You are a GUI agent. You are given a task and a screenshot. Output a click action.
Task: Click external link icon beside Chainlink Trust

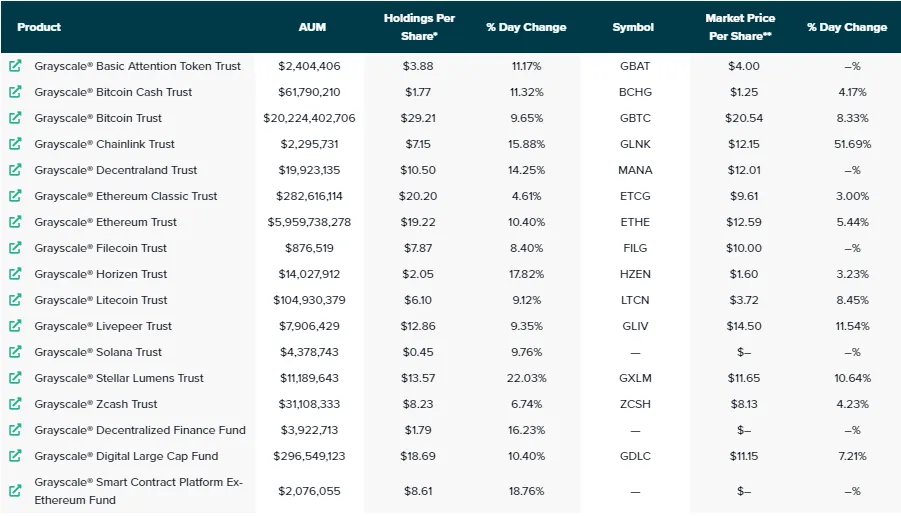pyautogui.click(x=16, y=144)
